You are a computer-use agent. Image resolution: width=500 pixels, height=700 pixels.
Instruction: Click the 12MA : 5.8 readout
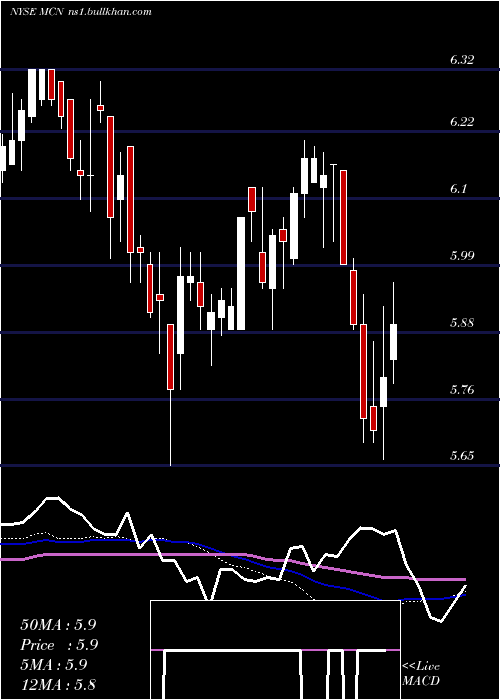coord(58,684)
